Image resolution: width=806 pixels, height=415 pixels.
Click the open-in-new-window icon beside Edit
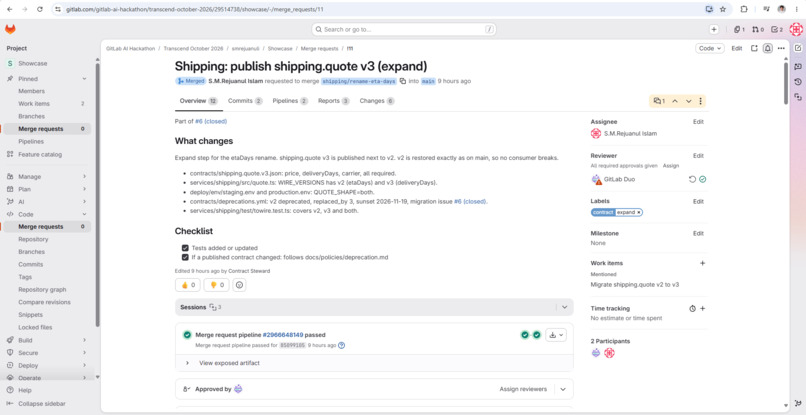pos(754,48)
